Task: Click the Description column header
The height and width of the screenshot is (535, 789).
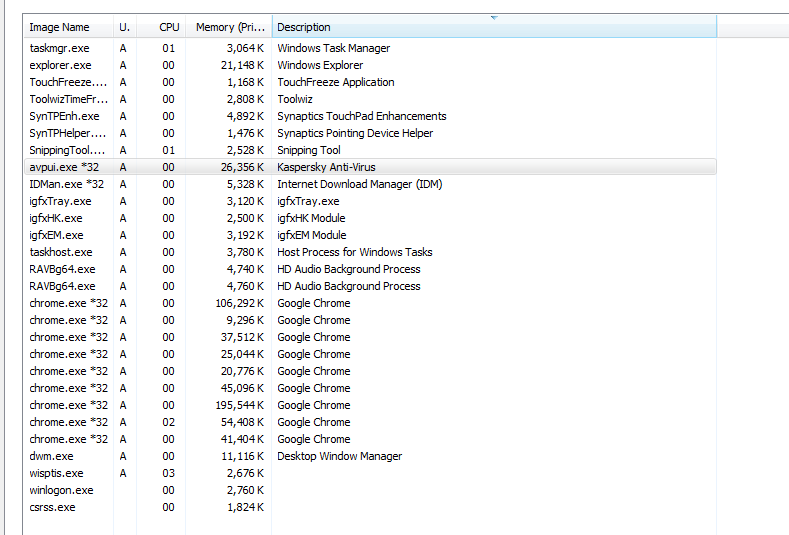Action: 494,27
